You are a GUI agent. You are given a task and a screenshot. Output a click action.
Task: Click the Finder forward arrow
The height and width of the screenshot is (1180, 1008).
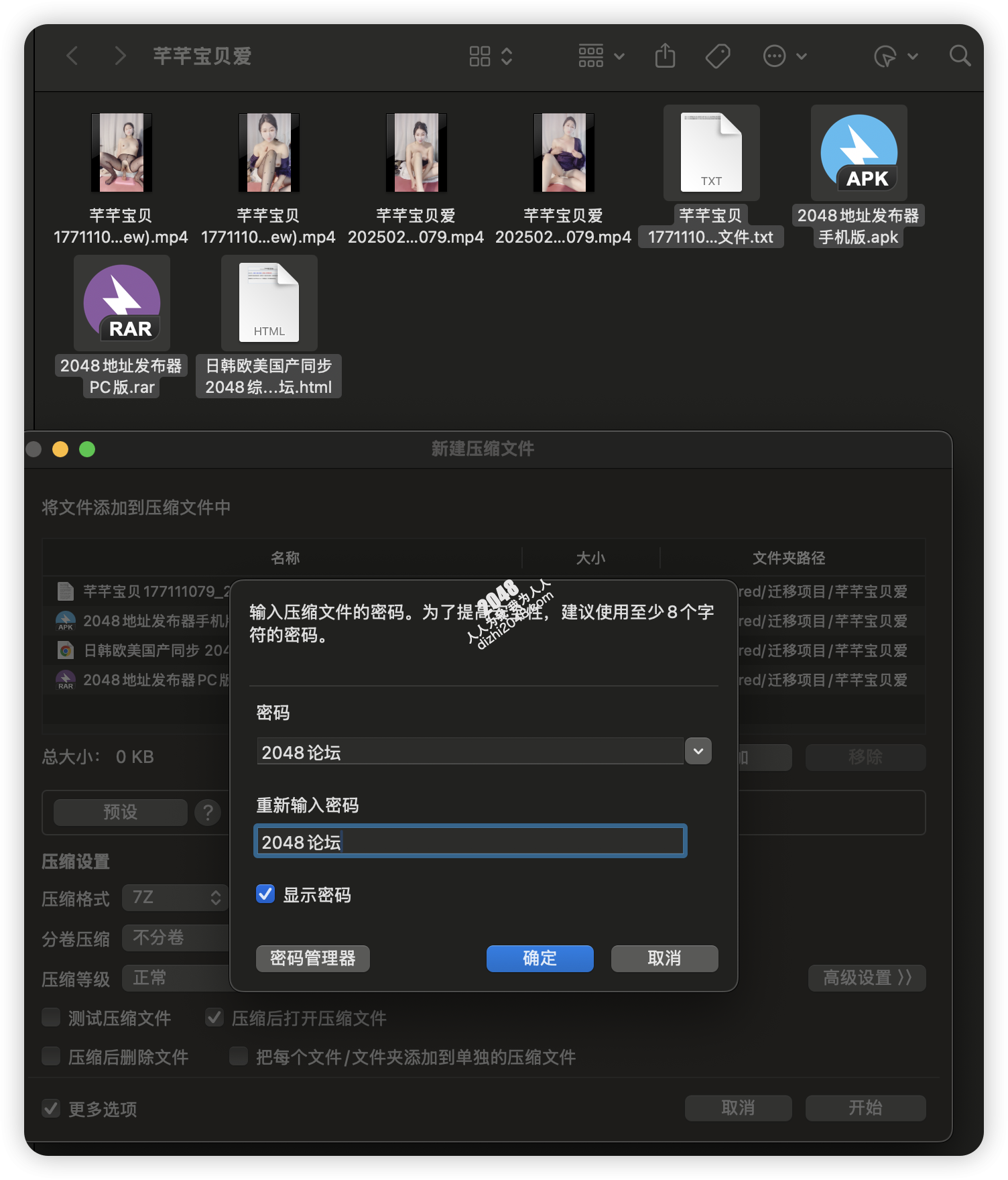tap(120, 56)
